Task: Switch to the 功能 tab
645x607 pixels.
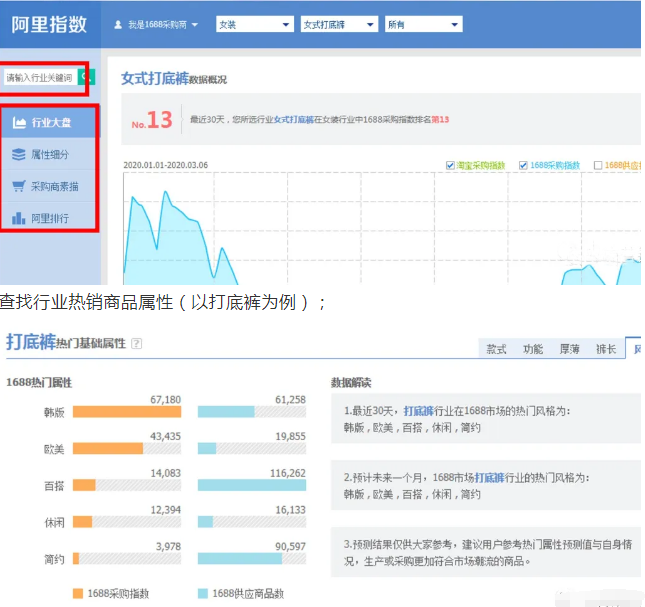Action: (x=533, y=349)
